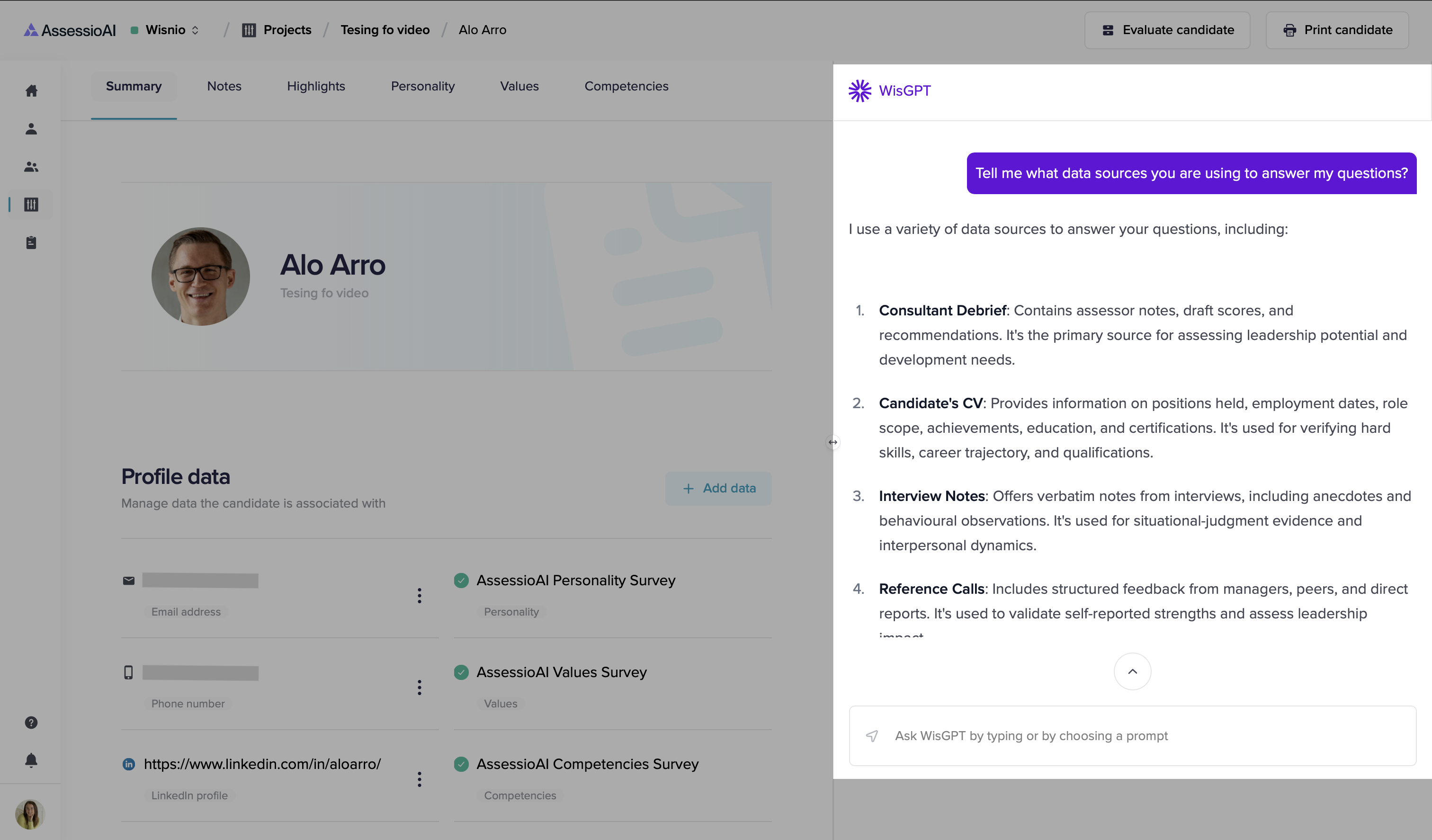Open the help question mark icon

click(31, 723)
